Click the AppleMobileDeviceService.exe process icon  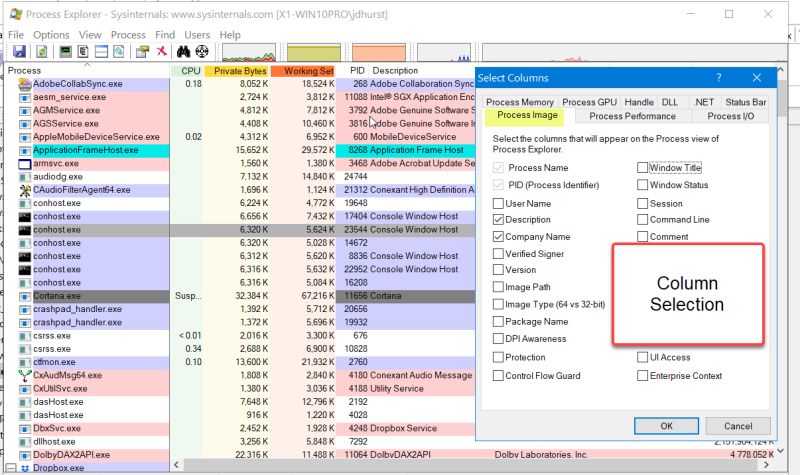point(24,137)
